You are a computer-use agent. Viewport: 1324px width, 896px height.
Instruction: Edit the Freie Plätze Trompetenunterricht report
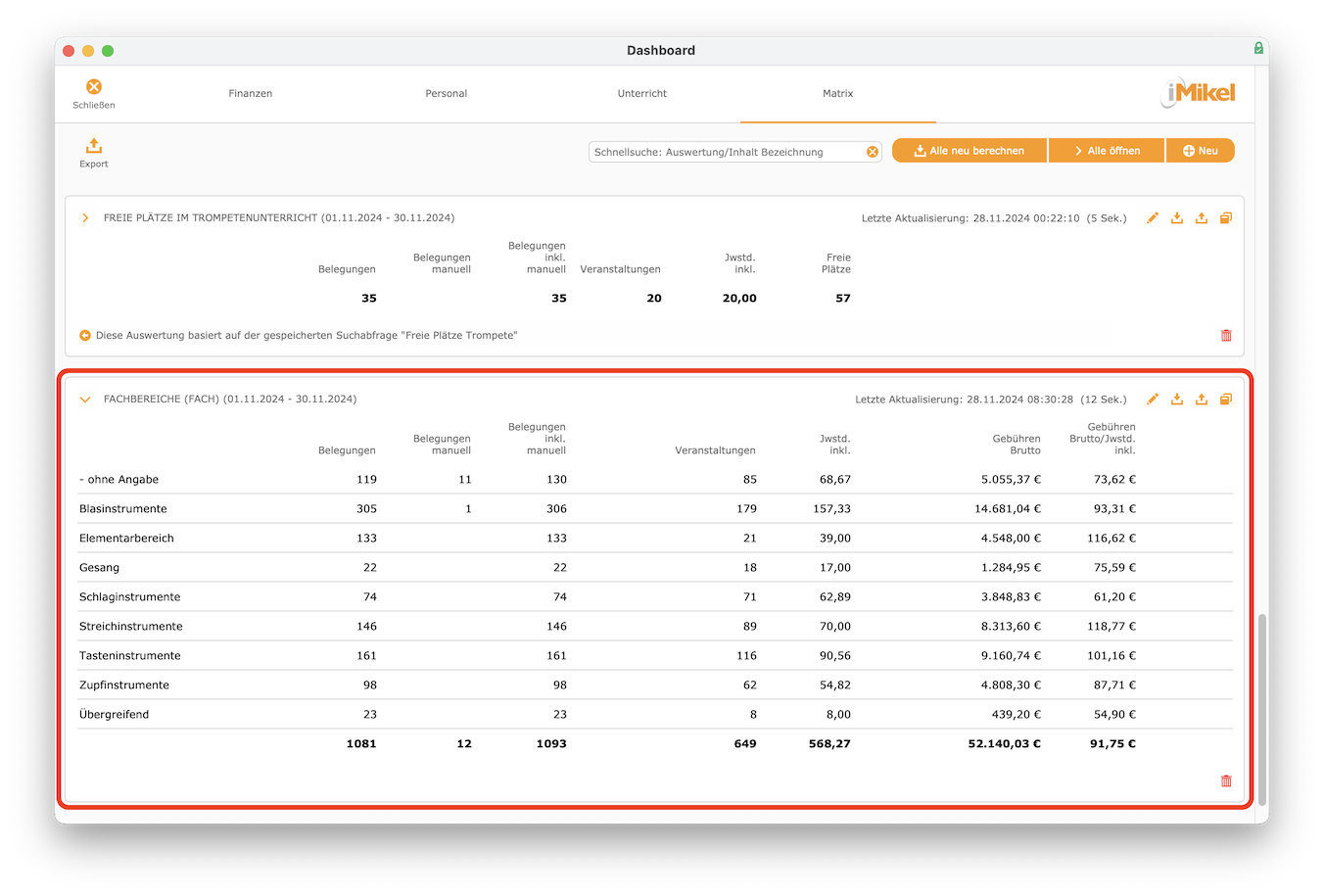(x=1153, y=218)
